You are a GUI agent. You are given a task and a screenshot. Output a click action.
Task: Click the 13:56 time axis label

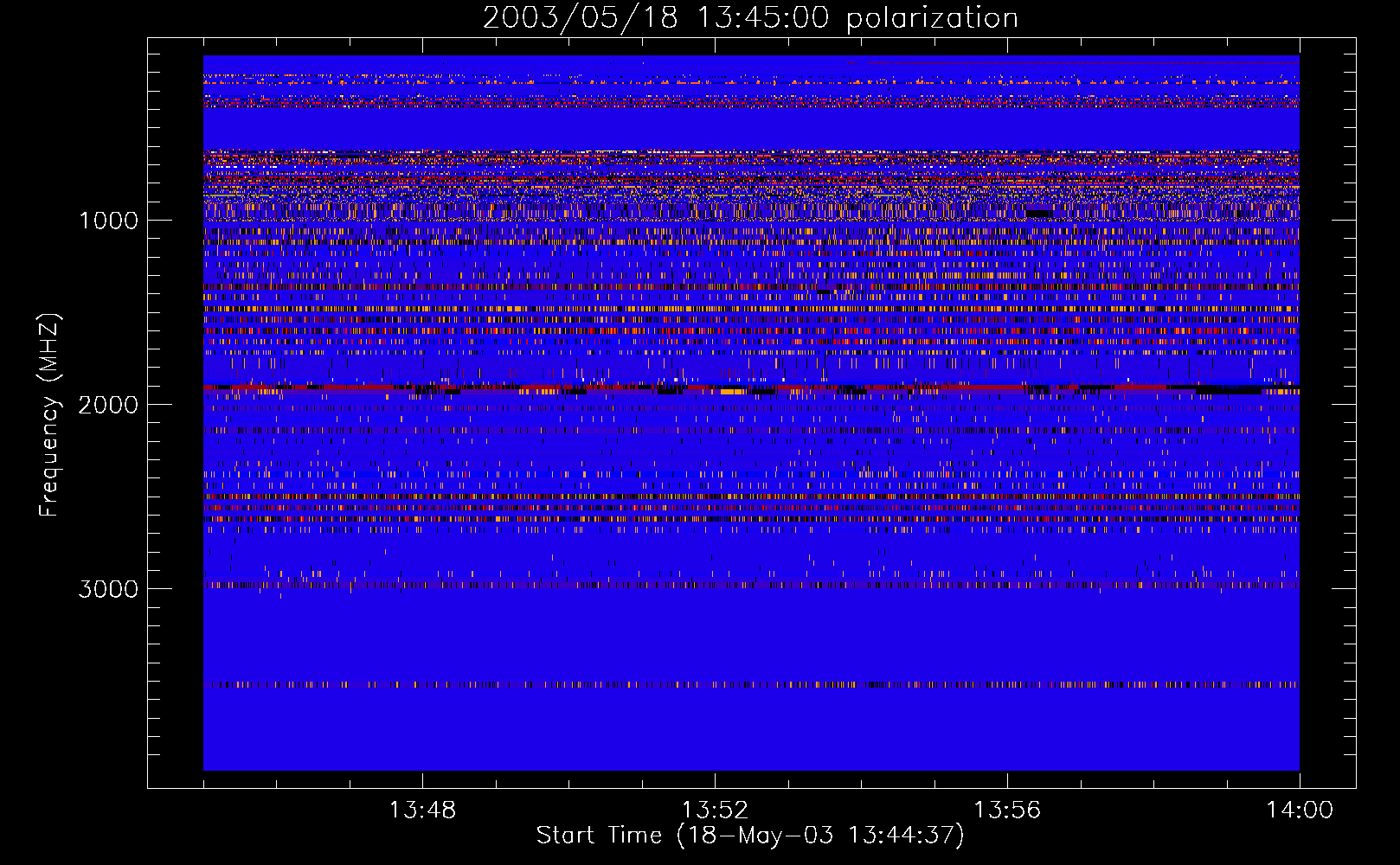click(1007, 810)
